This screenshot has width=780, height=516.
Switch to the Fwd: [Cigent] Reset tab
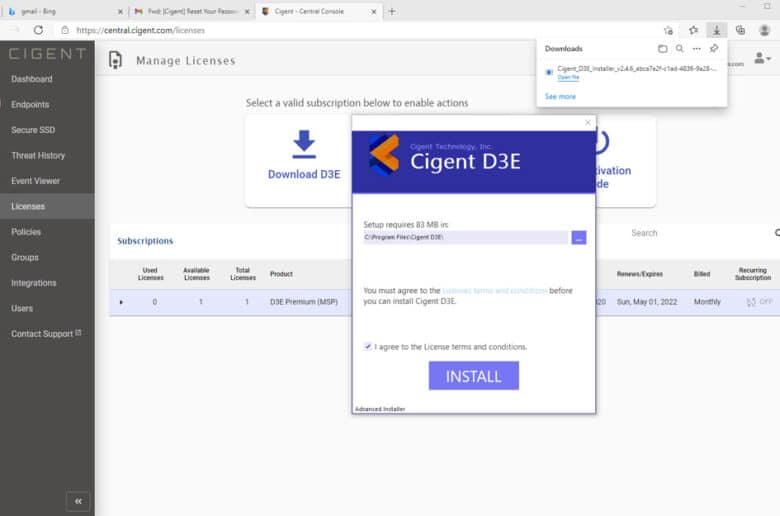pos(192,11)
